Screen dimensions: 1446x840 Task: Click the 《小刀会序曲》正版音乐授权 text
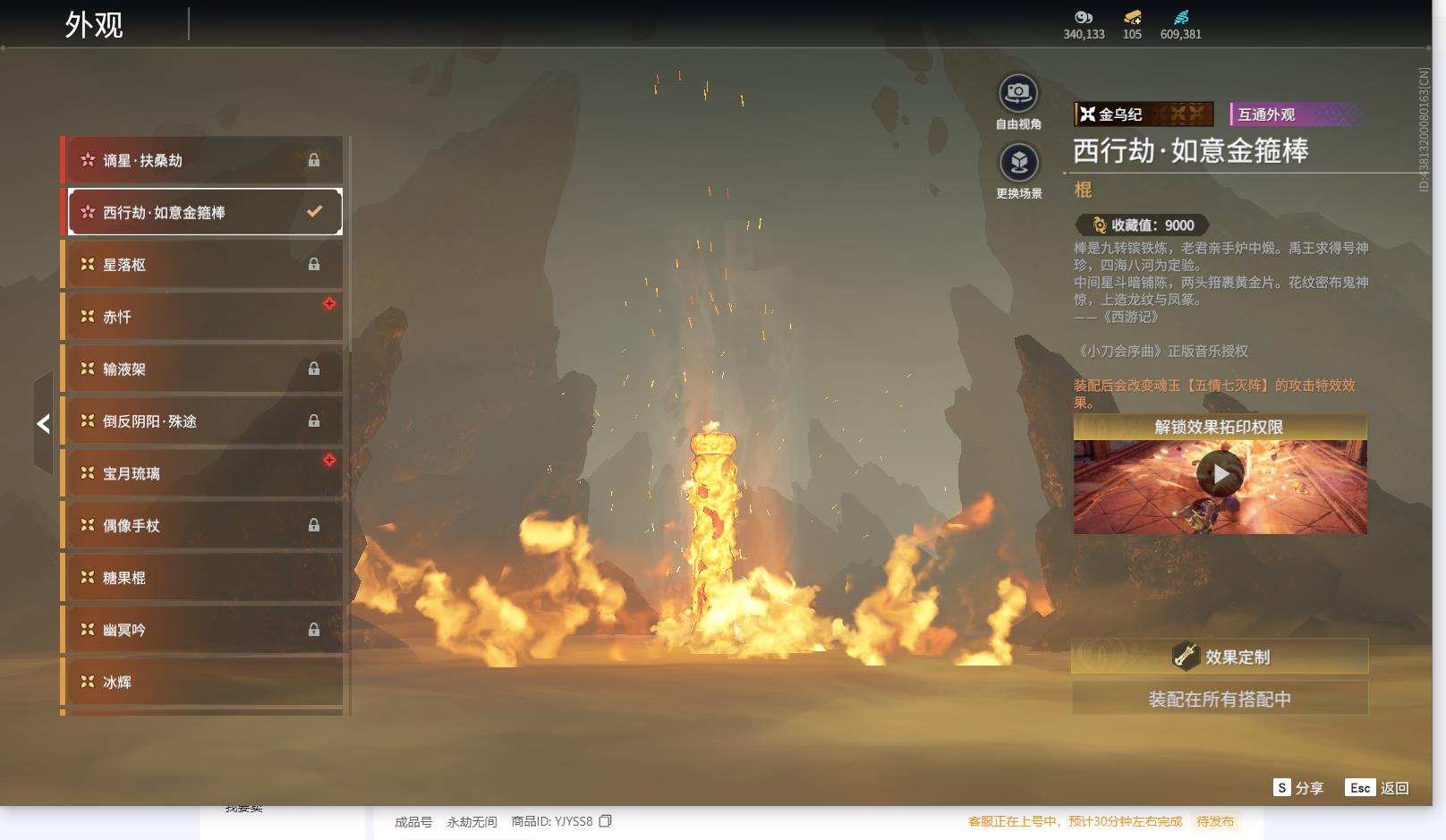tap(1161, 351)
